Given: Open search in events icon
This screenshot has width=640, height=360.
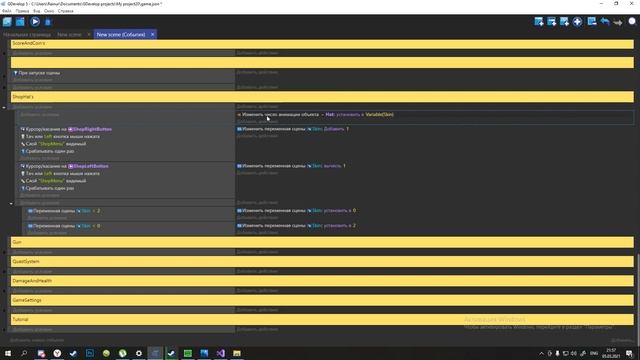Looking at the screenshot, I should (x=632, y=22).
